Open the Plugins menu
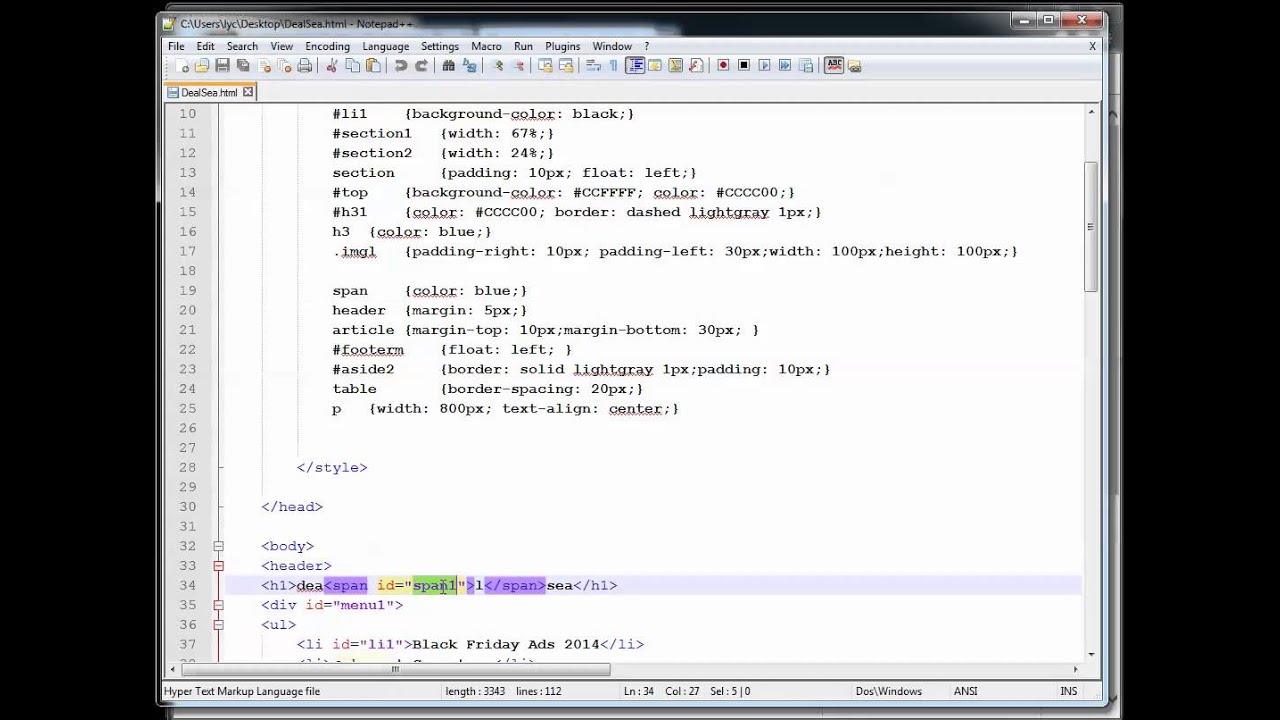The image size is (1280, 720). [562, 46]
